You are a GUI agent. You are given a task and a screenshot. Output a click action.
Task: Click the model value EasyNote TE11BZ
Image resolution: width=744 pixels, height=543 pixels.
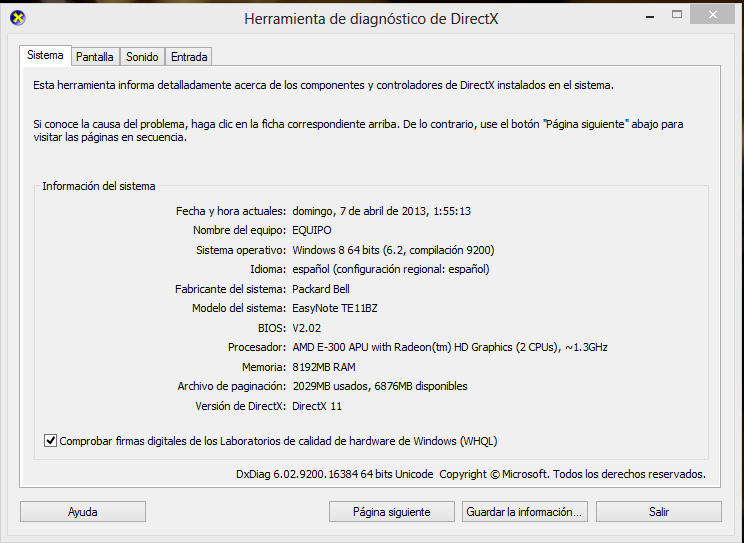[335, 308]
